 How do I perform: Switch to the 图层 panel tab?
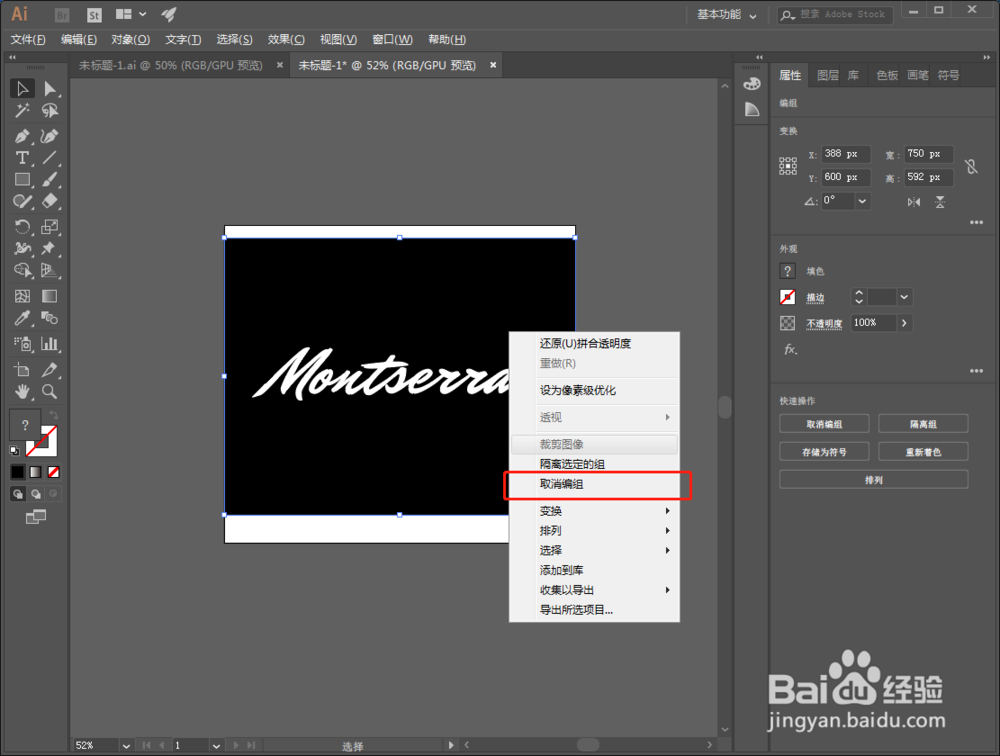[827, 75]
